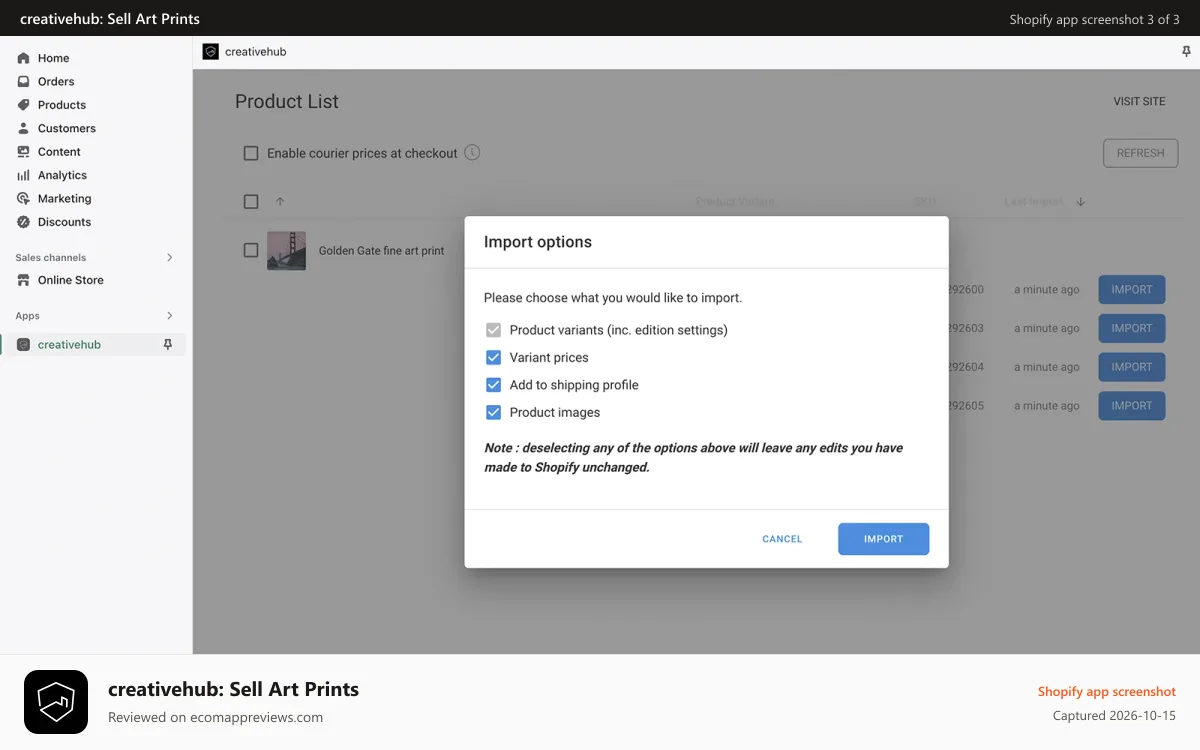Expand the Apps section chevron
Viewport: 1200px width, 750px height.
point(169,316)
